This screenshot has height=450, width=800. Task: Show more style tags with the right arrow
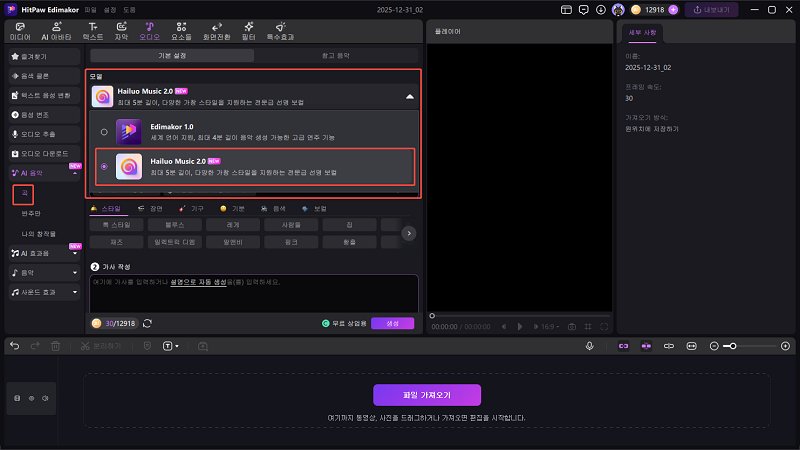pyautogui.click(x=409, y=233)
